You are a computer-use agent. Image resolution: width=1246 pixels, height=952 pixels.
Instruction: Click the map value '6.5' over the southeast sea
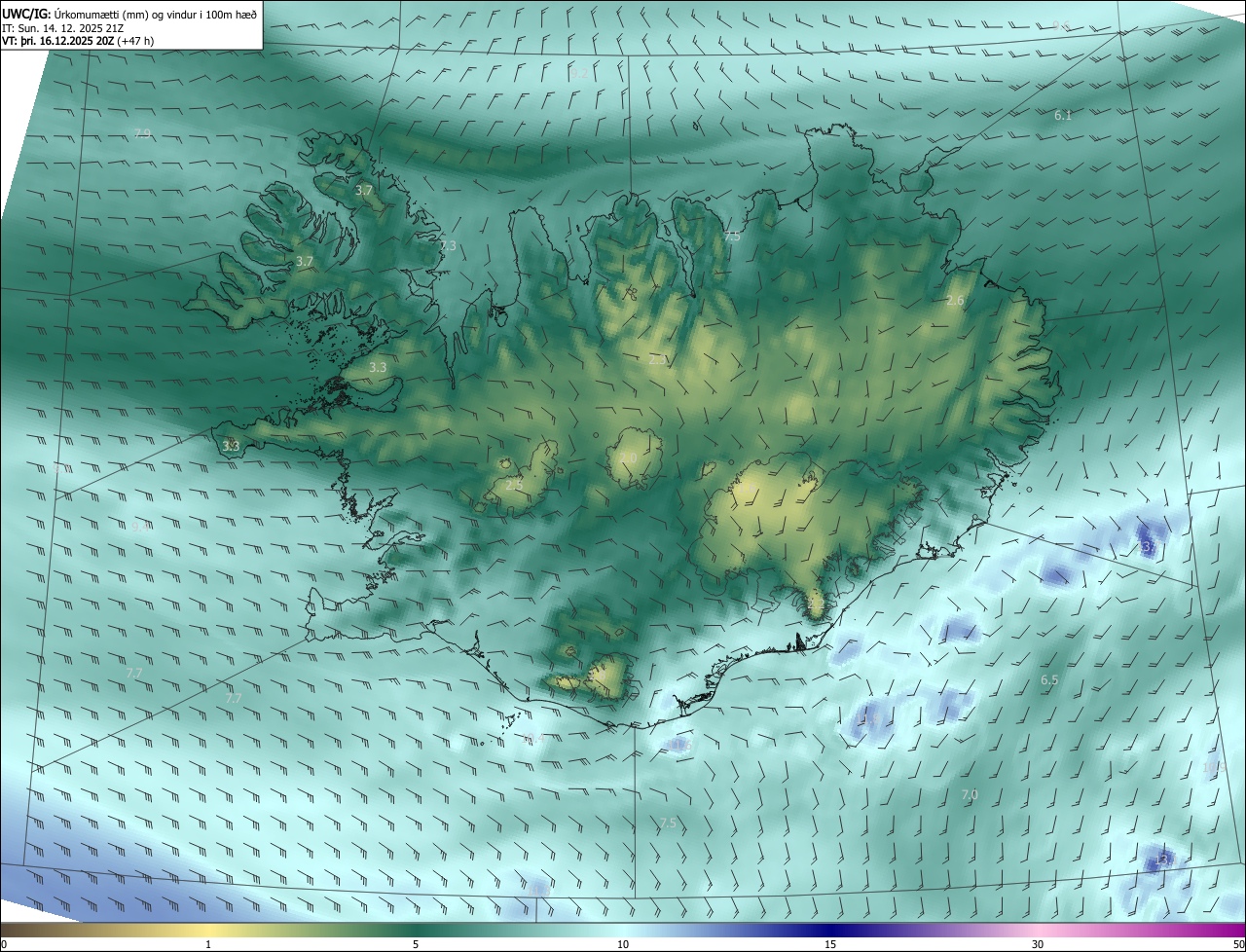pos(1049,680)
